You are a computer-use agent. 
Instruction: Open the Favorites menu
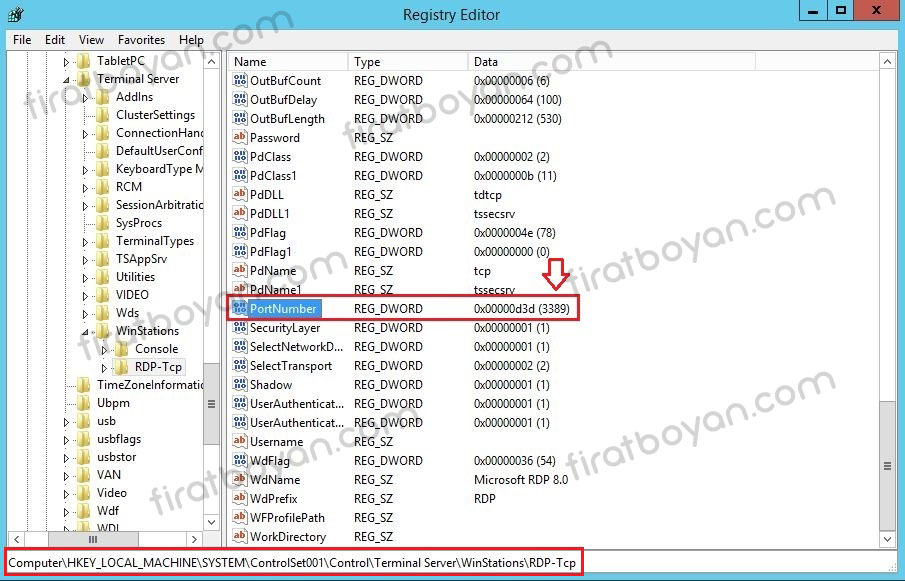(141, 40)
